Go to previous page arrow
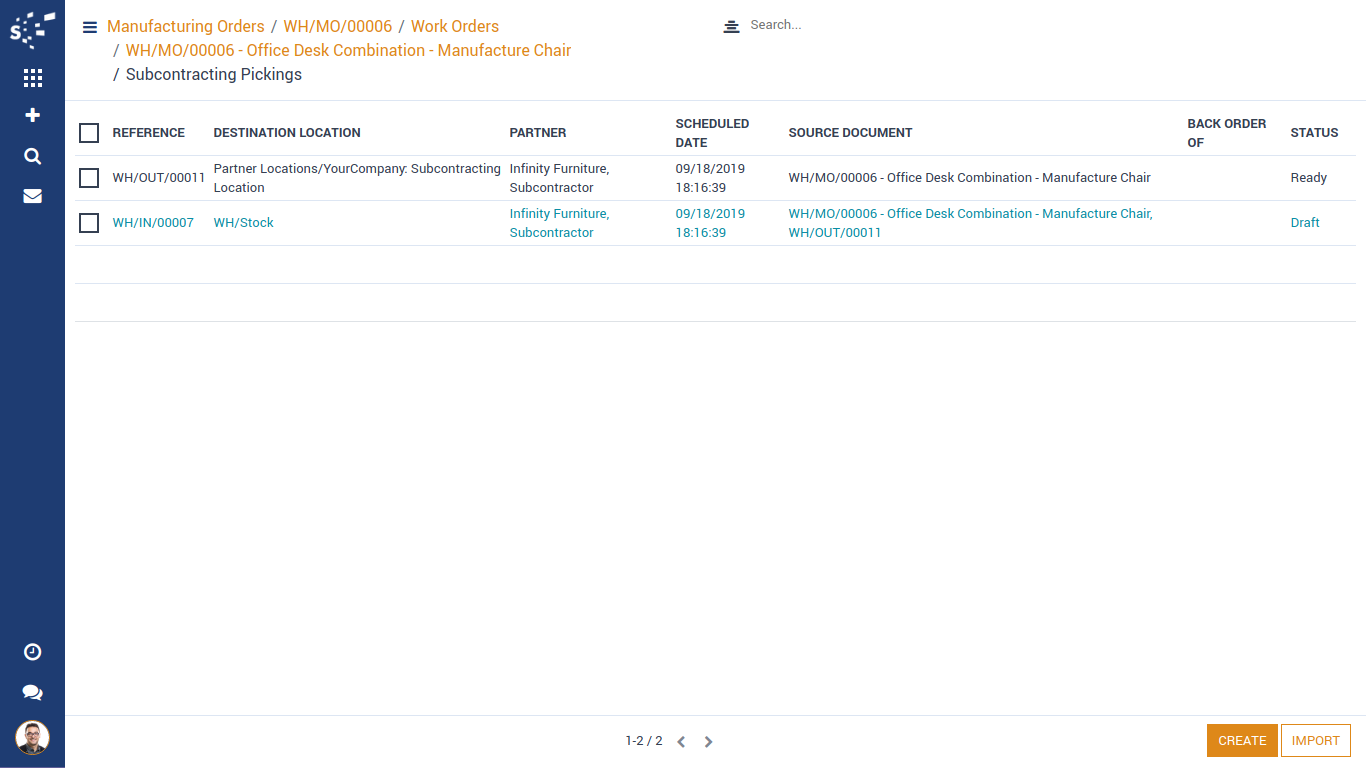This screenshot has width=1366, height=768. point(681,742)
